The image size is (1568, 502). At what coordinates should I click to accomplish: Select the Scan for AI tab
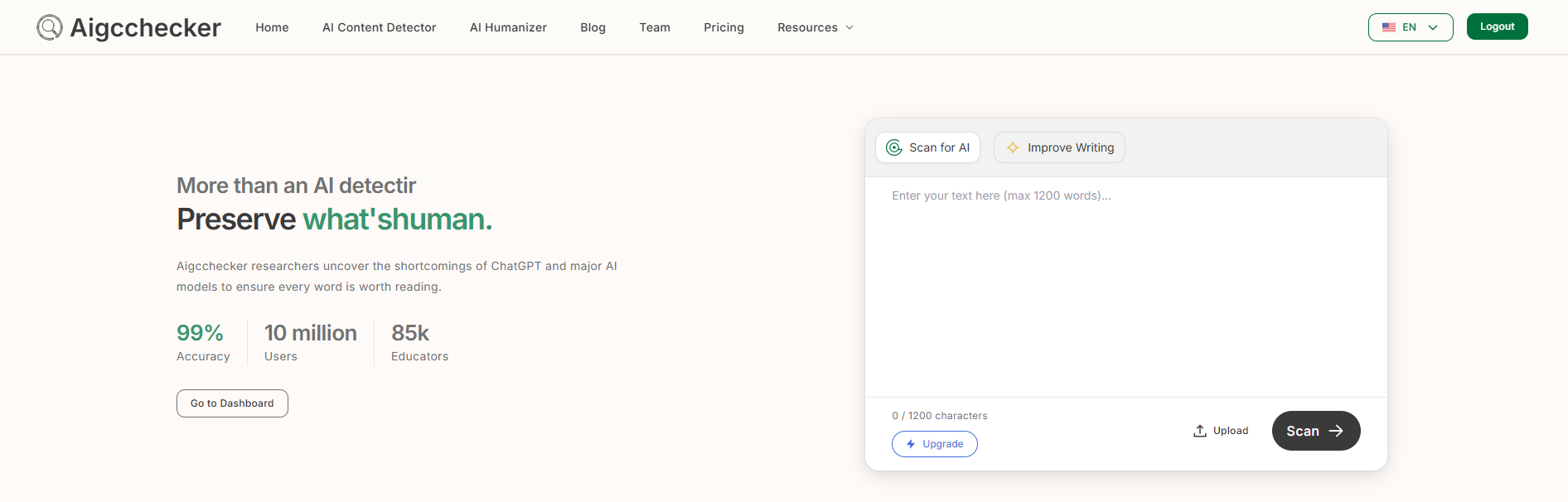(927, 147)
